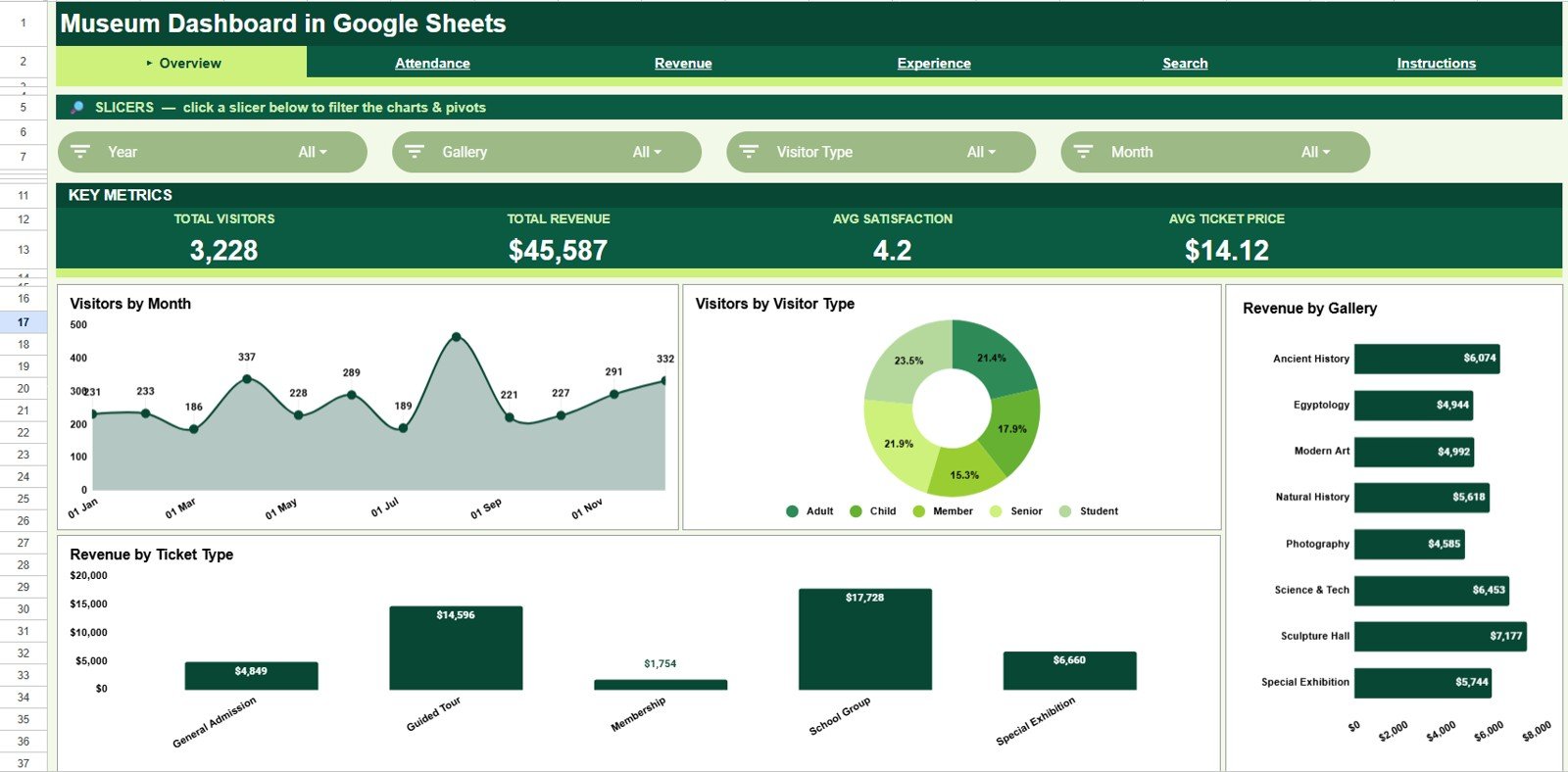Click the Egyptology $4,944 bar
The height and width of the screenshot is (772, 1568).
pos(1413,405)
